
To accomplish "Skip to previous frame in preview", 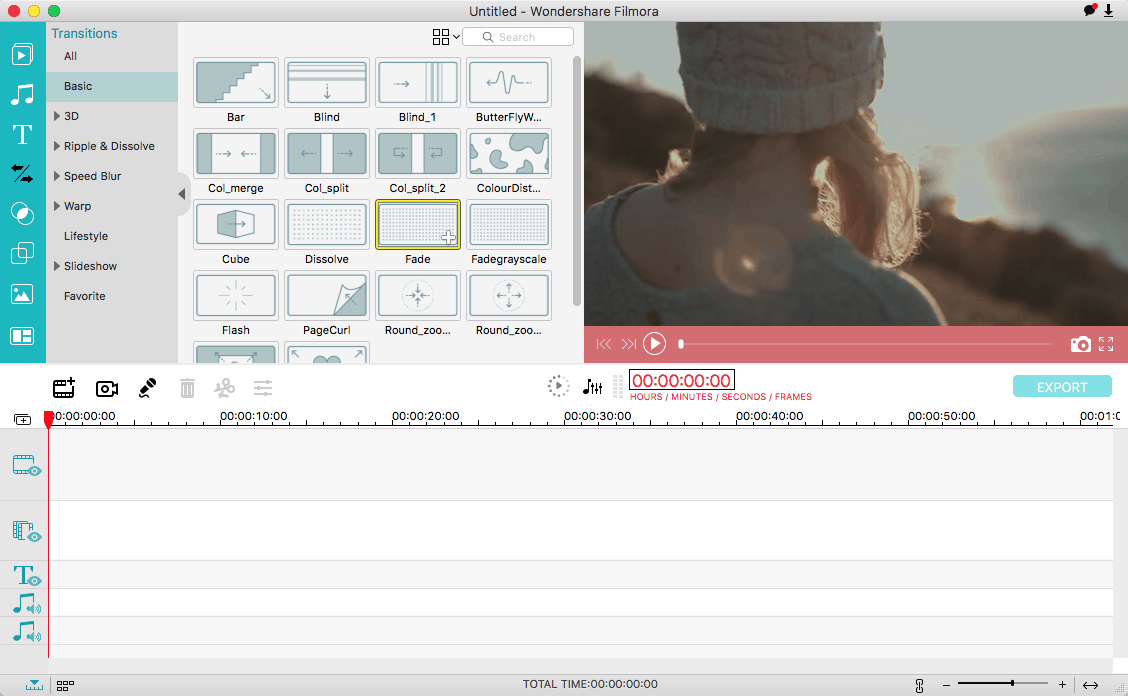I will pos(604,344).
